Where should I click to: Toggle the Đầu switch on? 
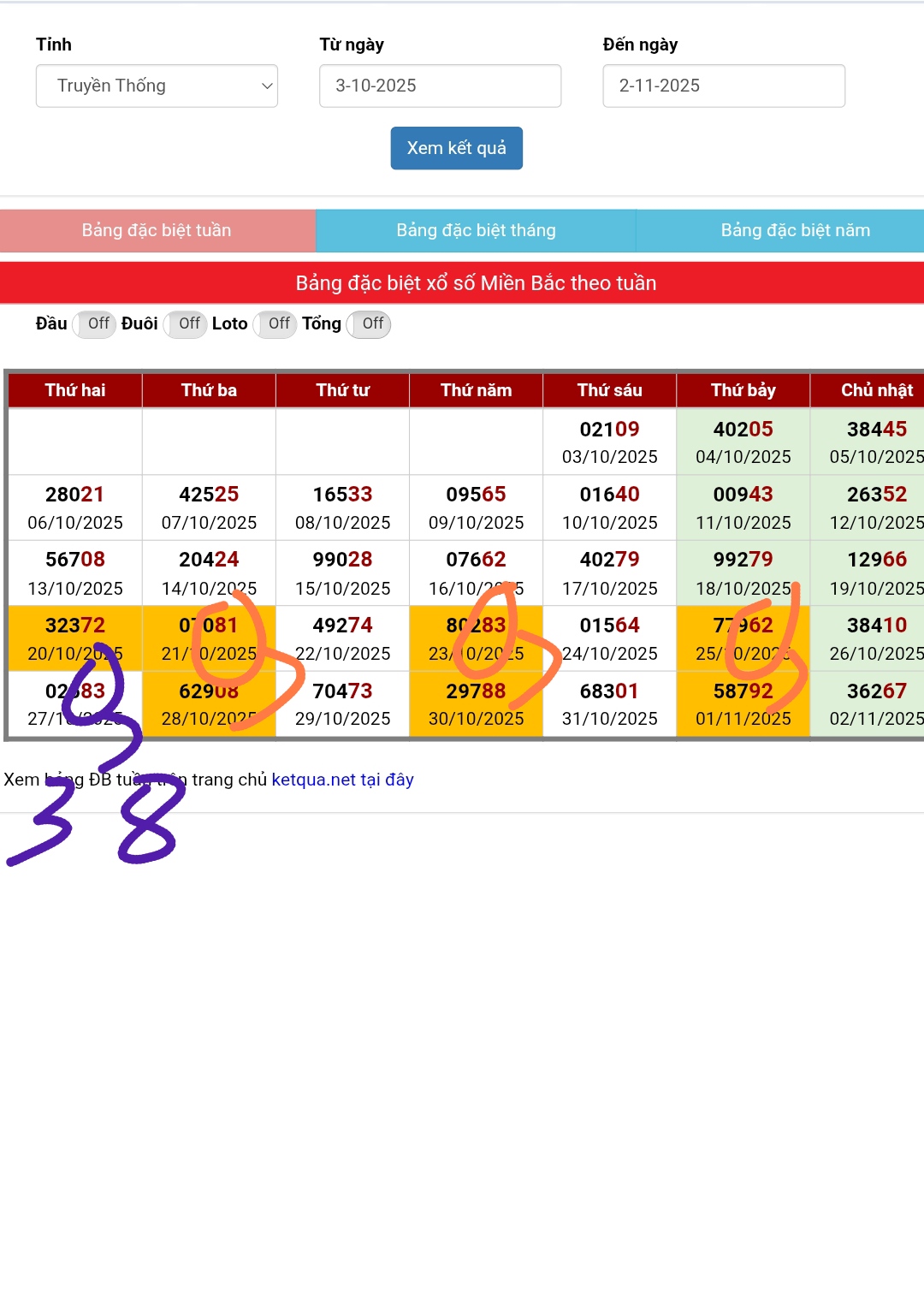pyautogui.click(x=95, y=323)
